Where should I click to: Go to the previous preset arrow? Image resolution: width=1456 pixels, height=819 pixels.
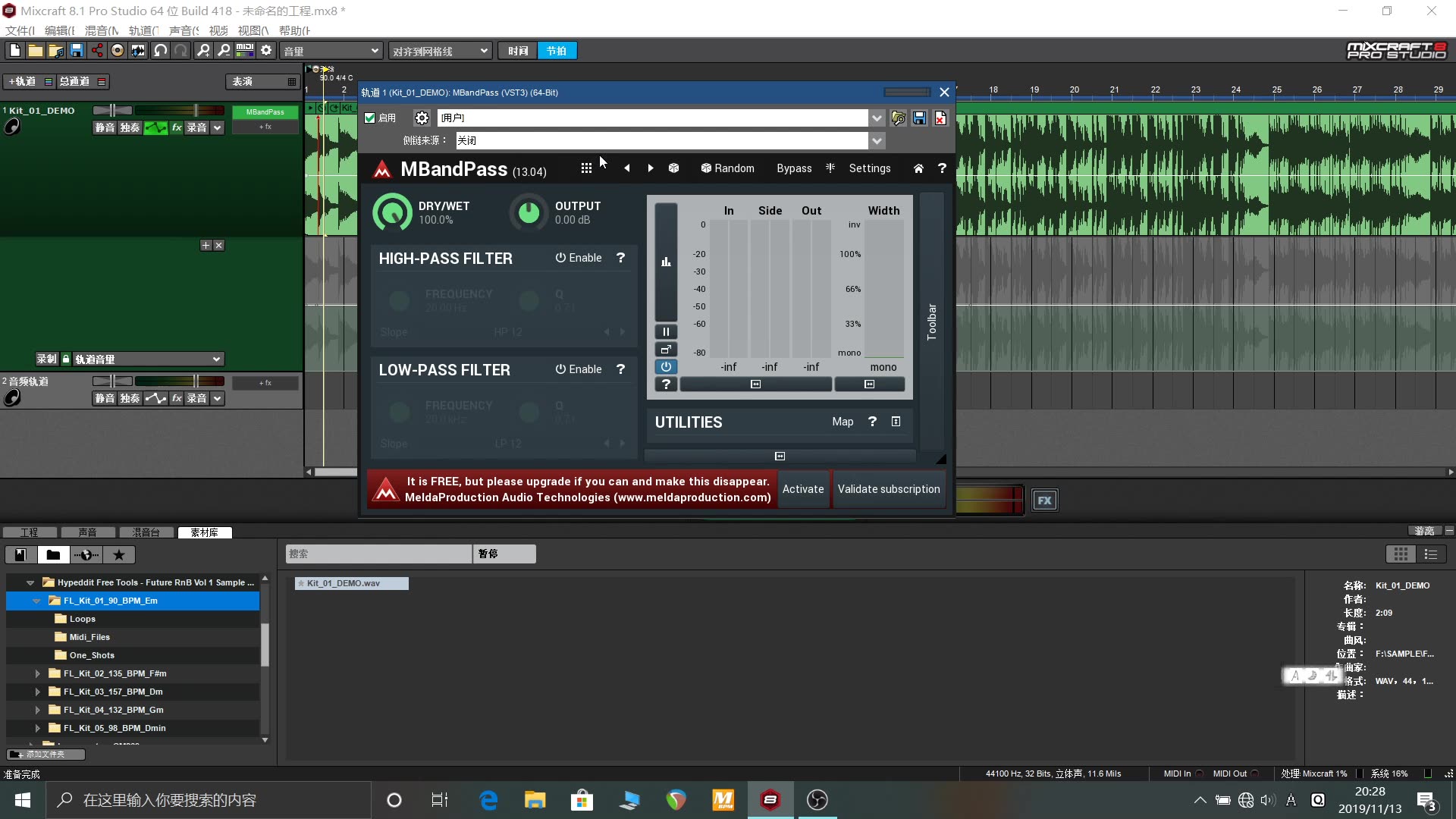627,168
